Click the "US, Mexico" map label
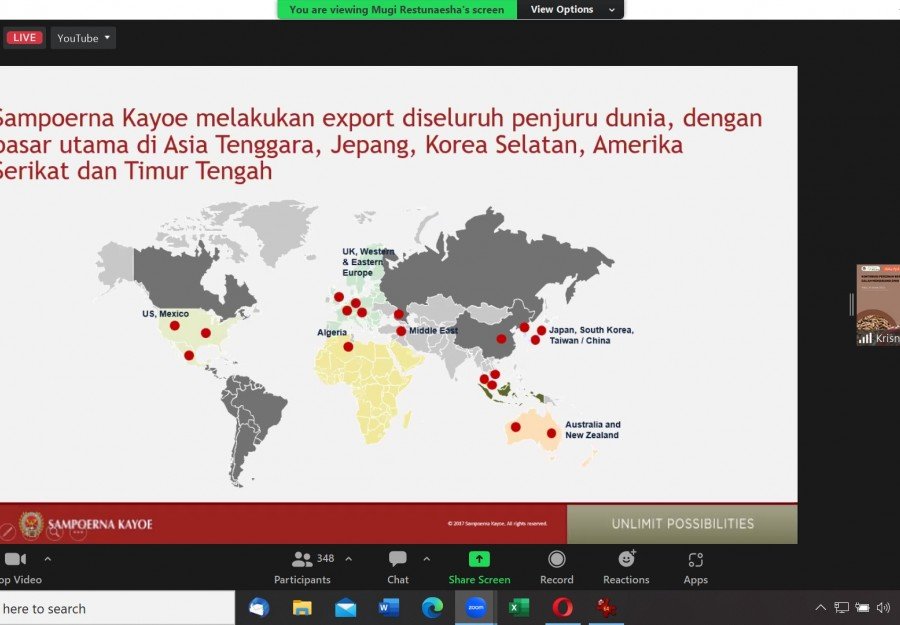Viewport: 900px width, 625px height. coord(165,314)
